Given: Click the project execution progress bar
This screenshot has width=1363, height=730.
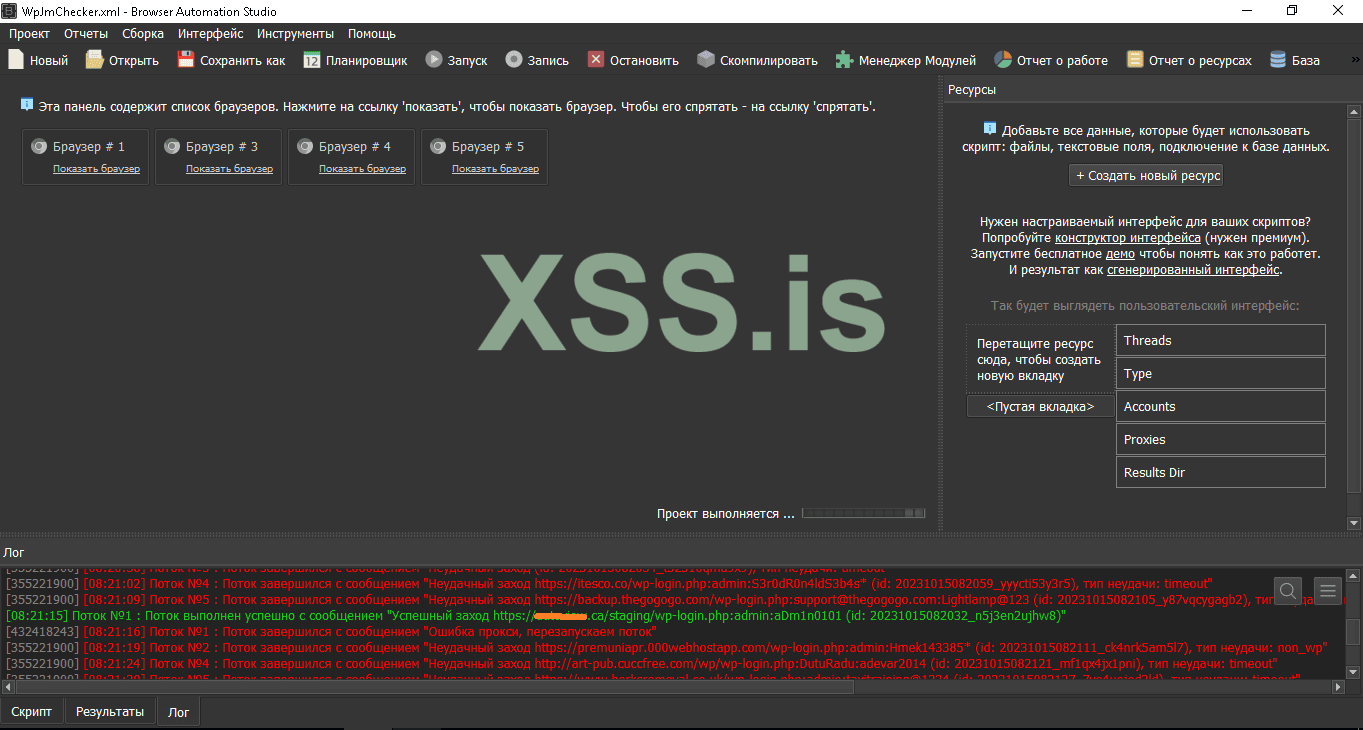Looking at the screenshot, I should [x=864, y=513].
